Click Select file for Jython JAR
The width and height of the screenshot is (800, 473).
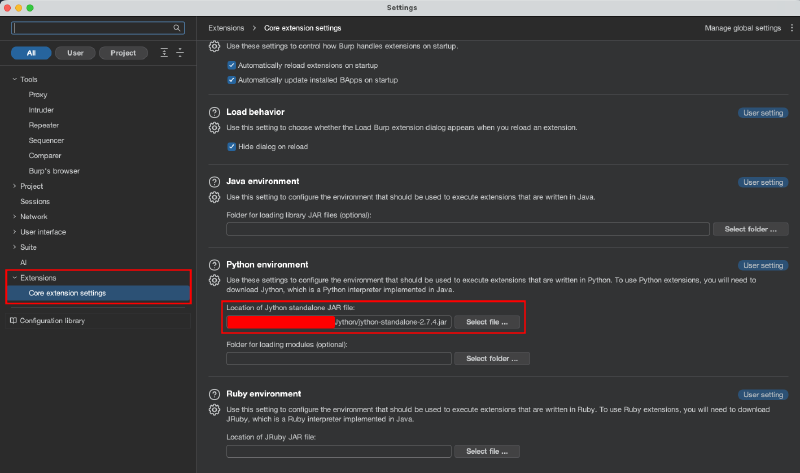point(487,322)
